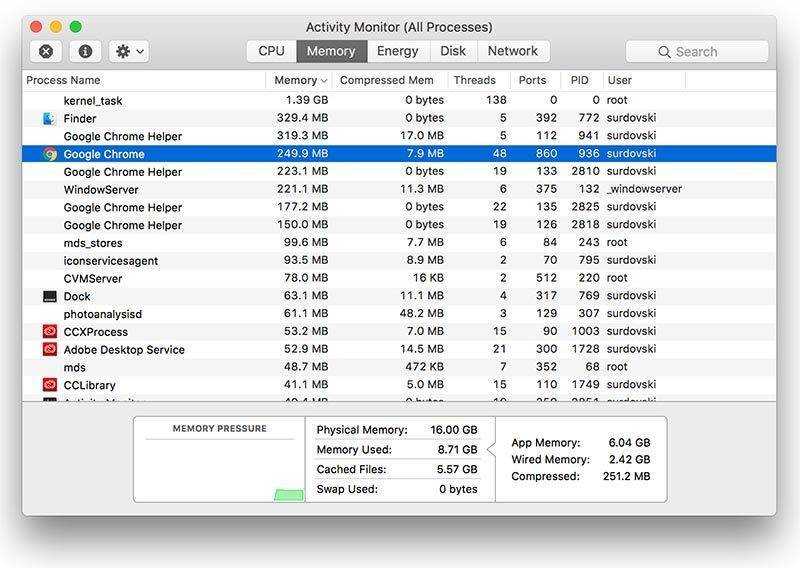The width and height of the screenshot is (800, 568).
Task: Open the Inspect process info icon
Action: pos(85,52)
